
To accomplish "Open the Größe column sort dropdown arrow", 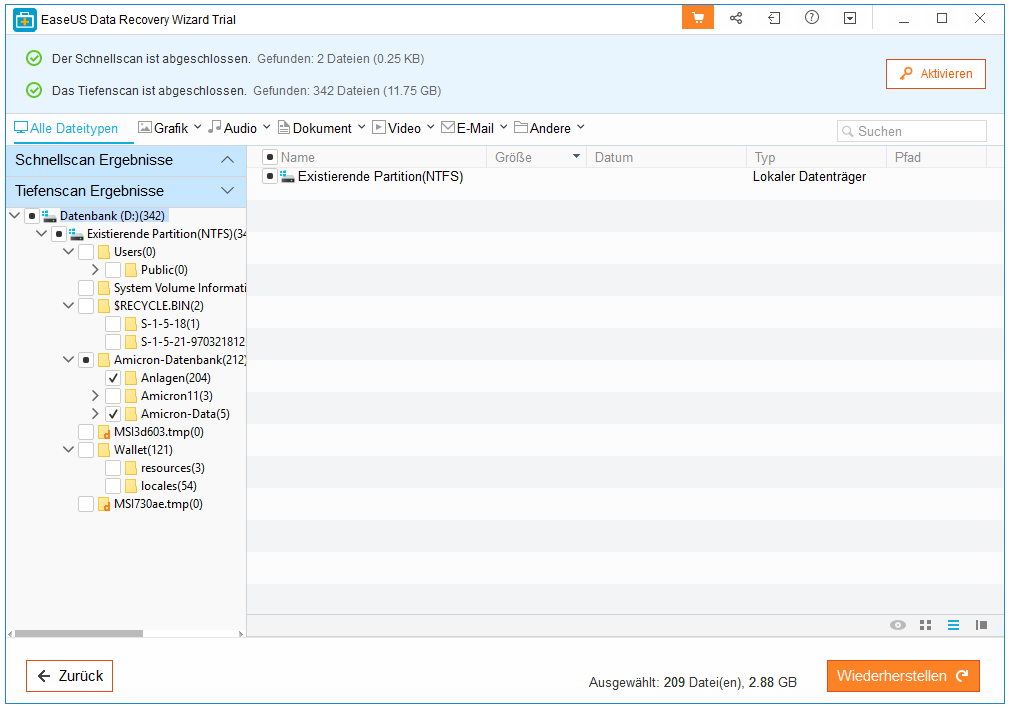I will pyautogui.click(x=576, y=157).
